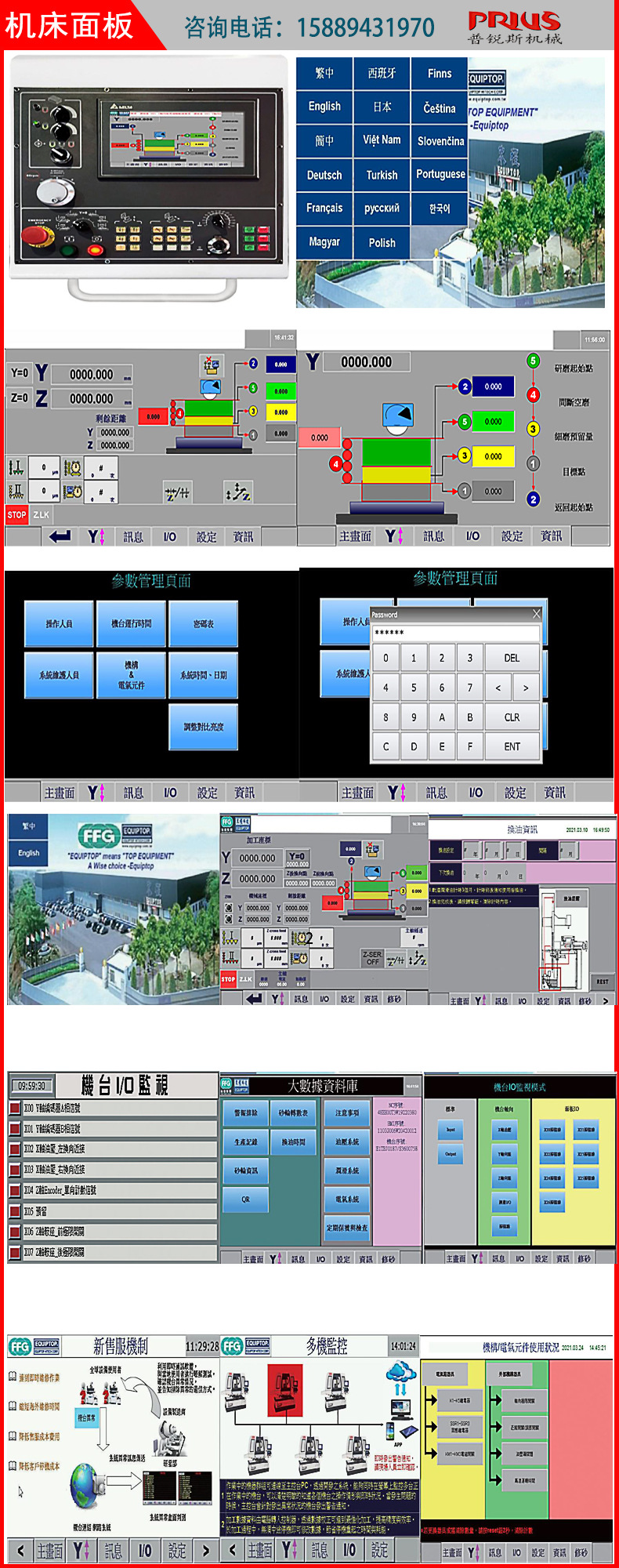
Task: Click digit 7 on the password keypad
Action: (x=470, y=688)
